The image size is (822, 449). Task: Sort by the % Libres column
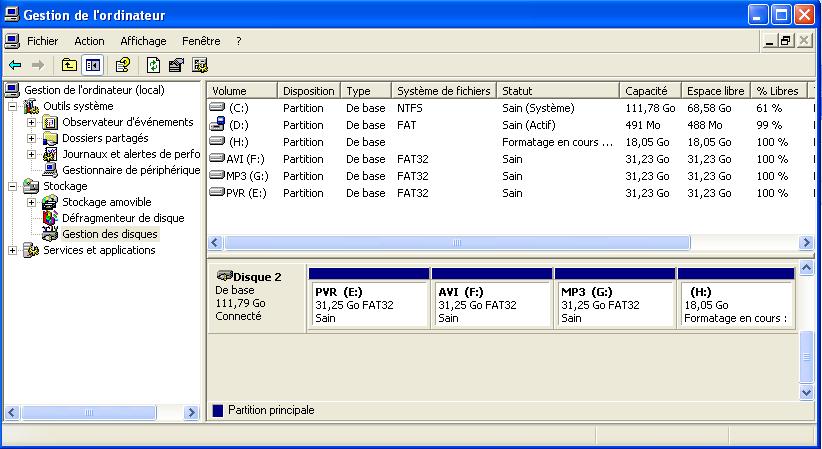coord(780,91)
